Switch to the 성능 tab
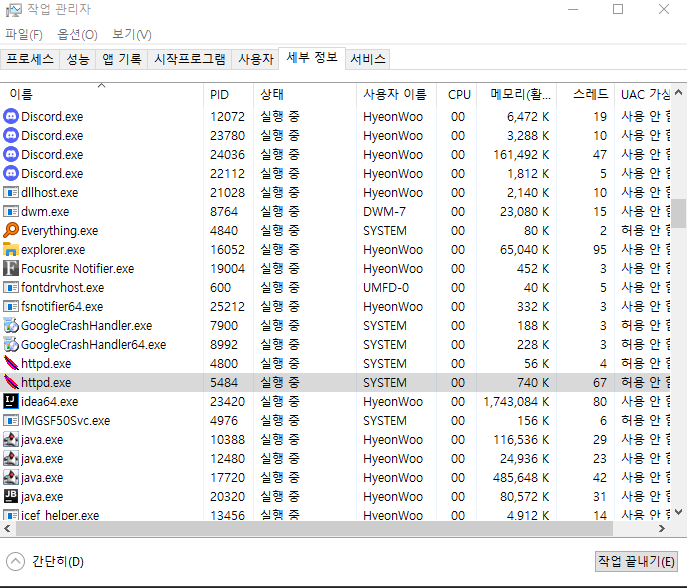The width and height of the screenshot is (687, 588). pyautogui.click(x=78, y=59)
